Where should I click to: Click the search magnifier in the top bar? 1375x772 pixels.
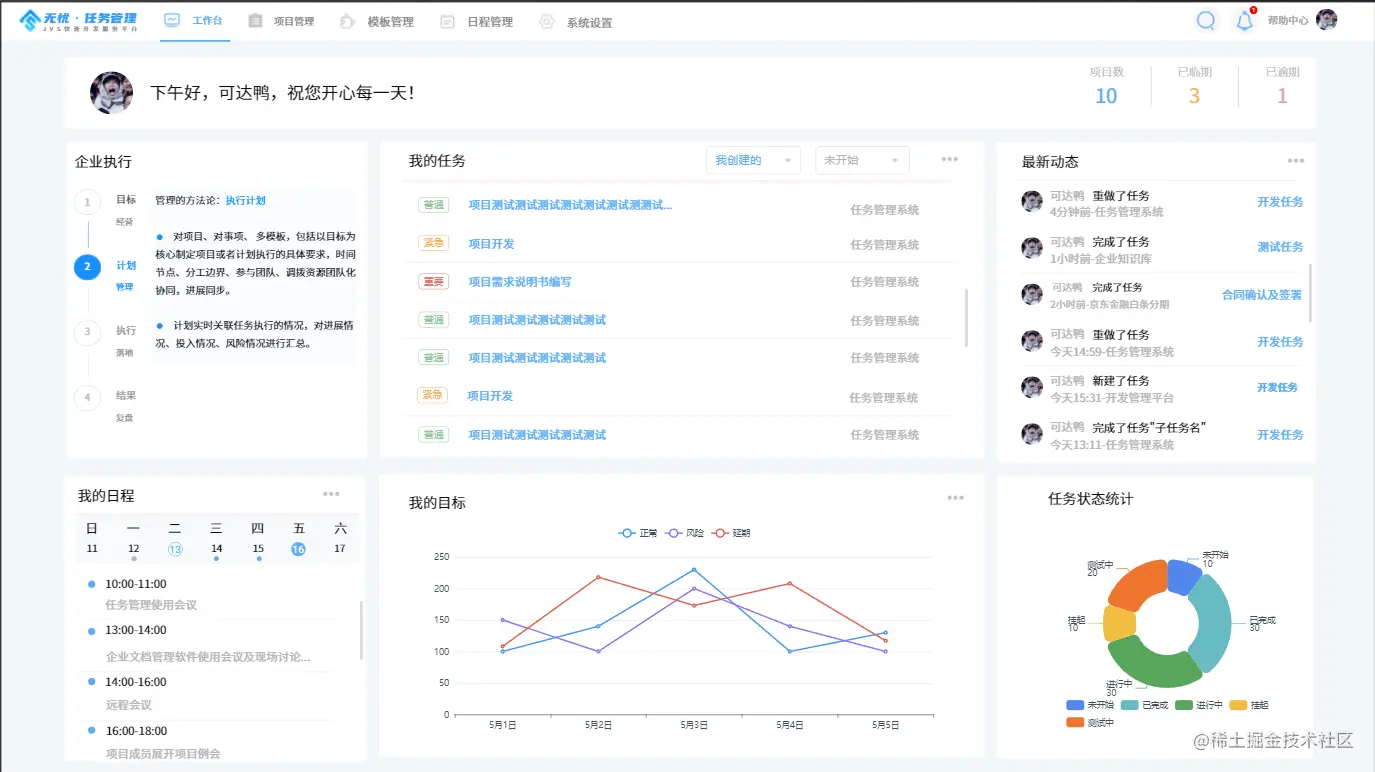pyautogui.click(x=1206, y=20)
